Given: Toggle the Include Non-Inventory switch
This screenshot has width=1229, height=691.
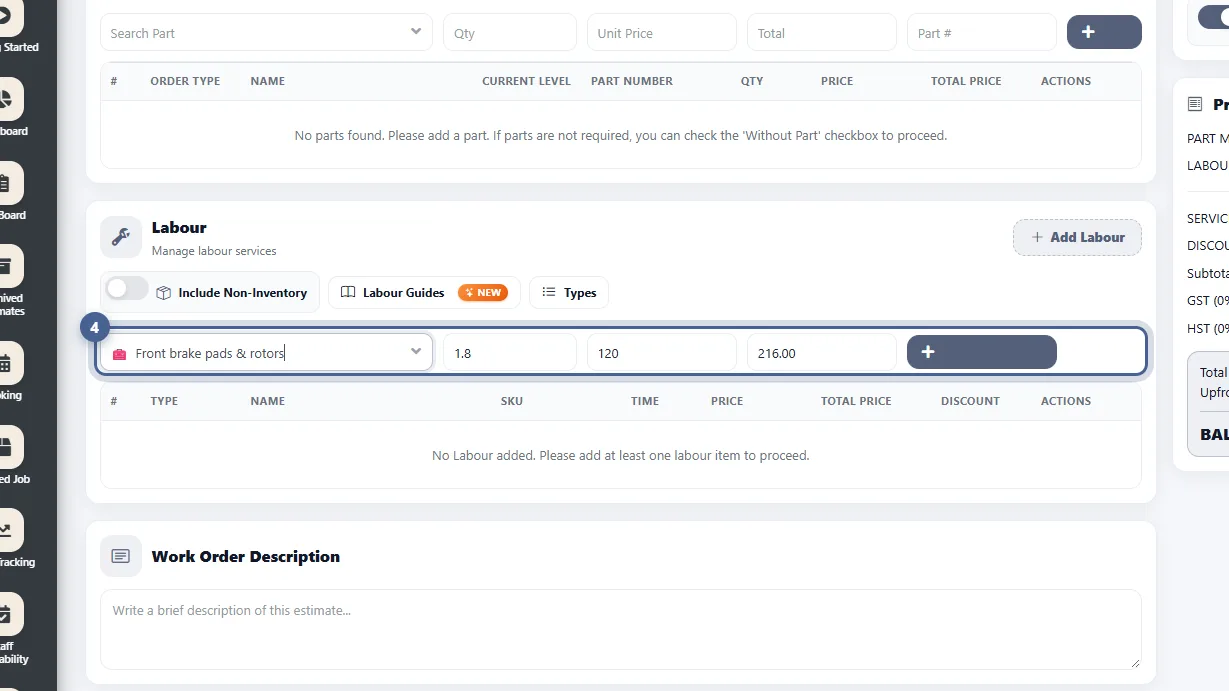Looking at the screenshot, I should coord(127,289).
